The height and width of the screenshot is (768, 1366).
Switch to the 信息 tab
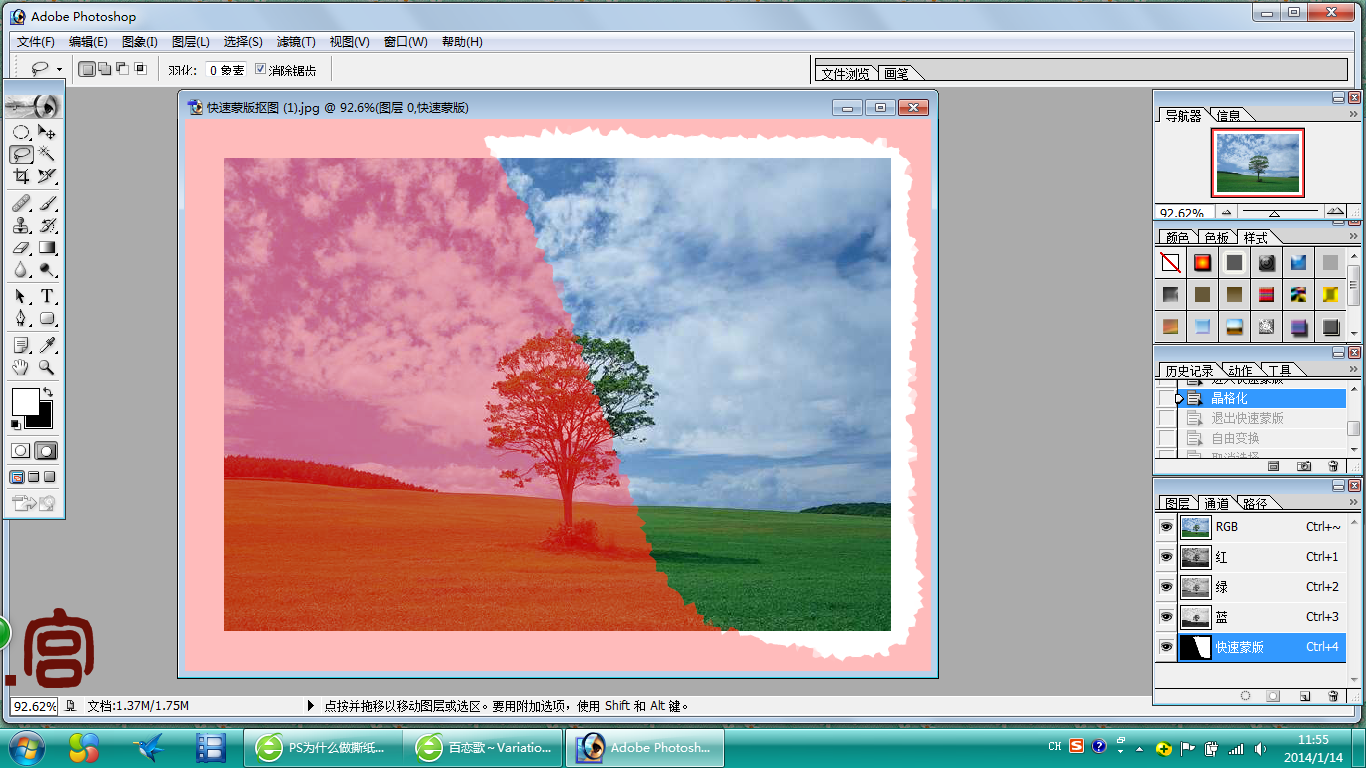tap(1228, 115)
